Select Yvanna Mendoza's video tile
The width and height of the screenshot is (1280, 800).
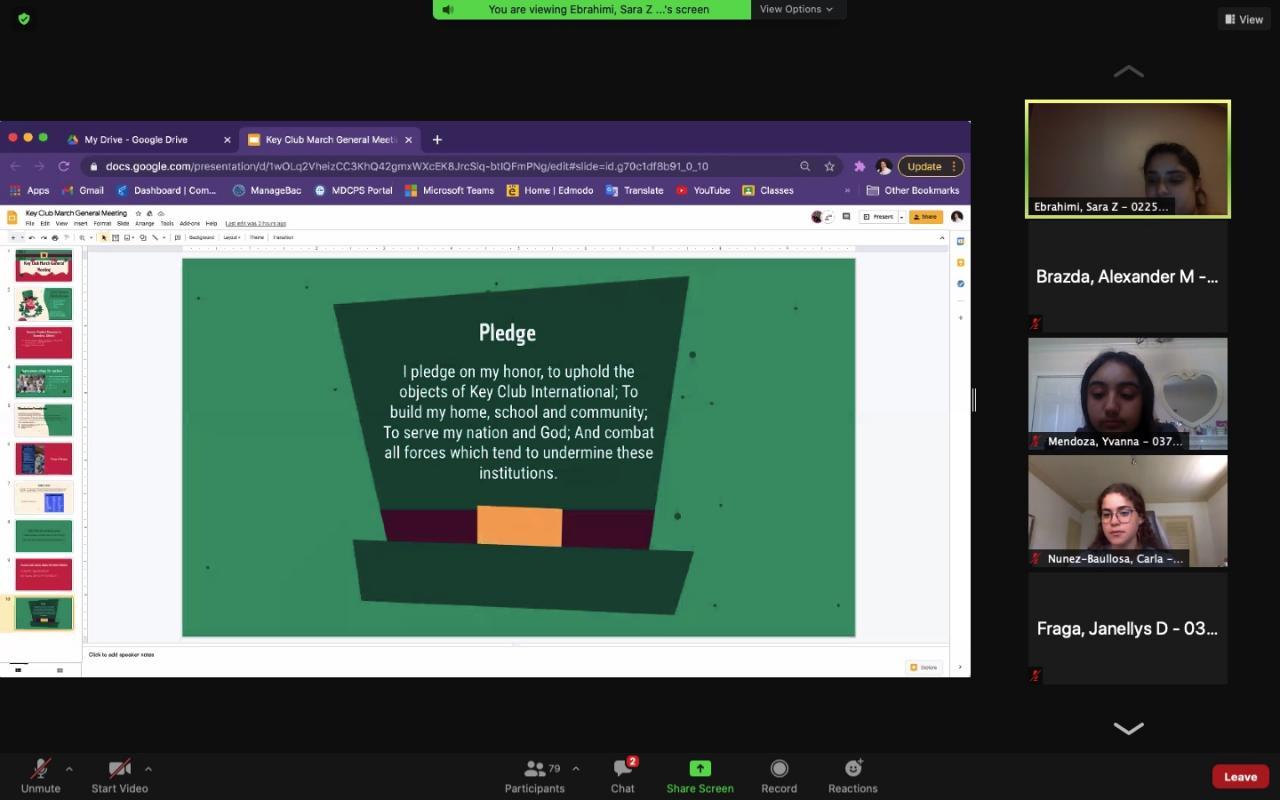[1128, 393]
